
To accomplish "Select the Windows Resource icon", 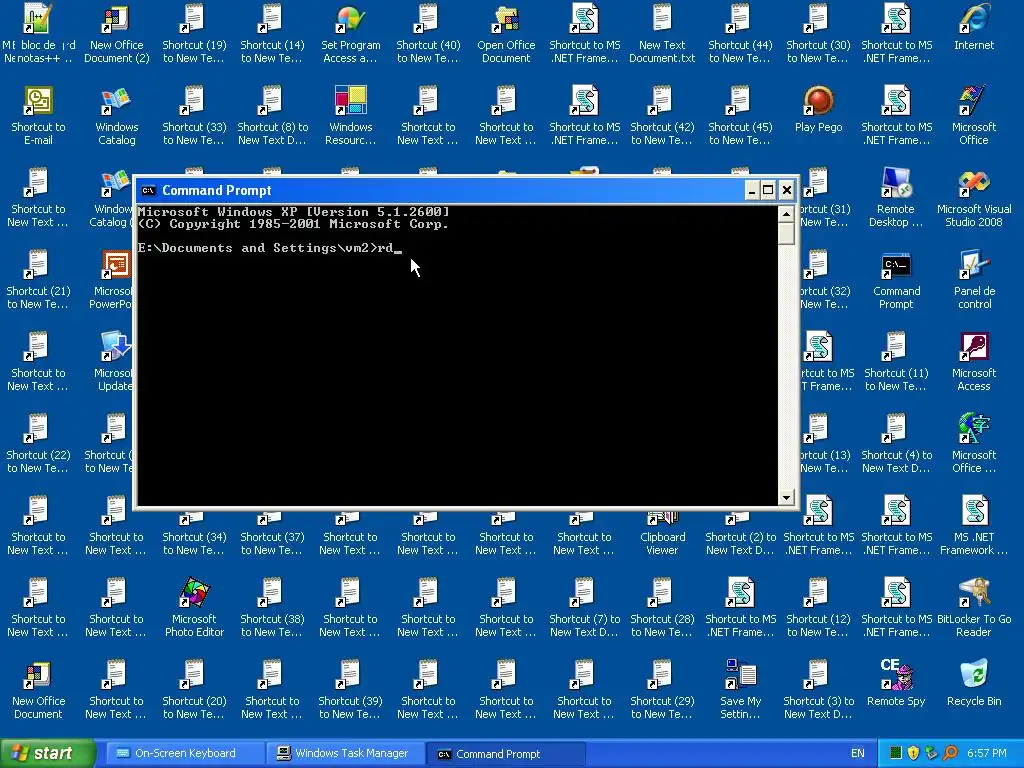I will coord(351,115).
